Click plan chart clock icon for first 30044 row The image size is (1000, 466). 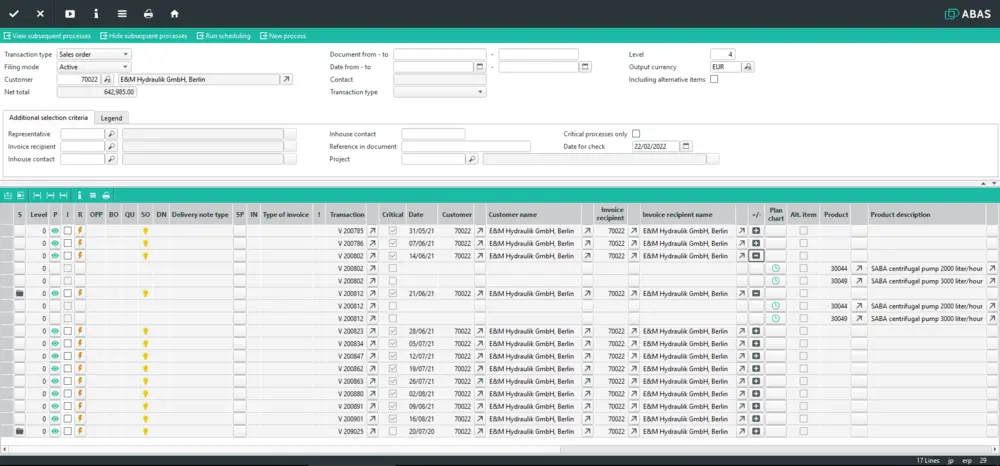pyautogui.click(x=776, y=268)
